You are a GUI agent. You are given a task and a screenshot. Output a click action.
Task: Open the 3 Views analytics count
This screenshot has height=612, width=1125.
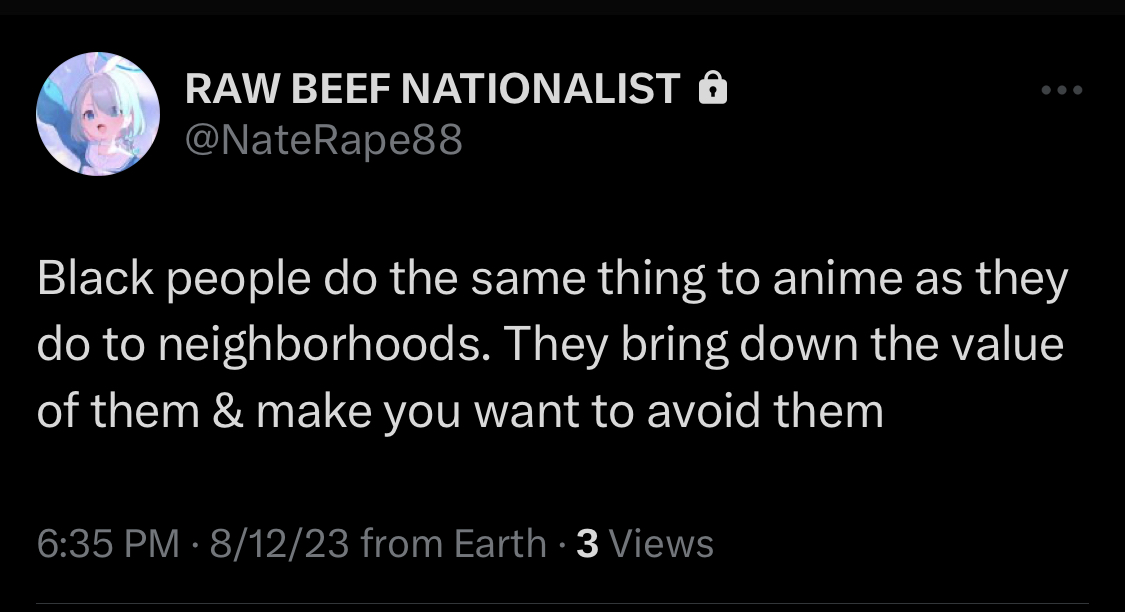(646, 544)
